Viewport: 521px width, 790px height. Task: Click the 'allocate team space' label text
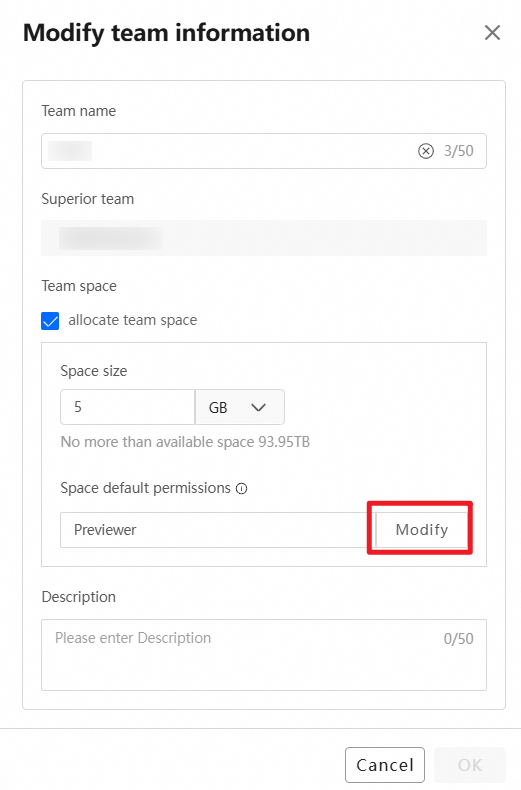(x=133, y=320)
